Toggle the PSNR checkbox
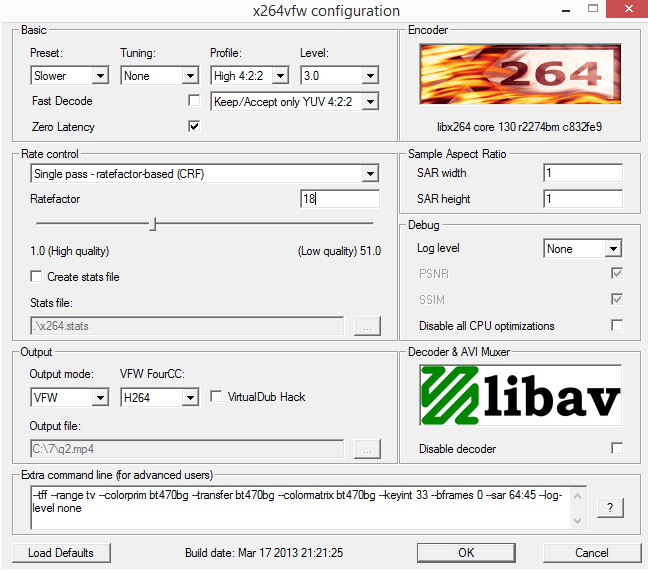 coord(617,273)
